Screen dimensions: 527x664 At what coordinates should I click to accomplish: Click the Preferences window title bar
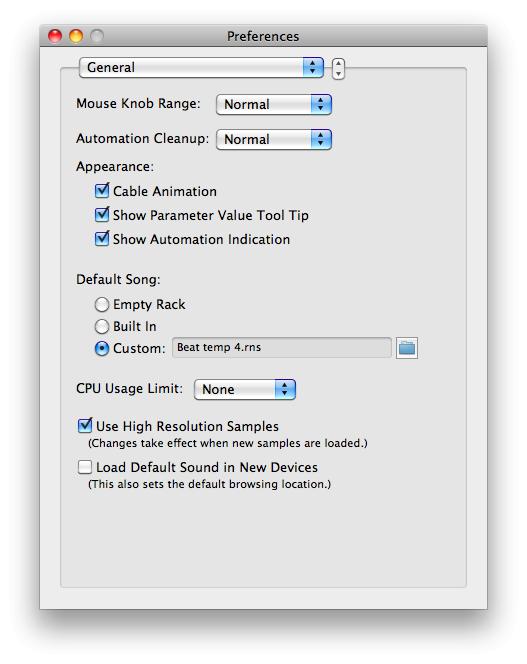pyautogui.click(x=263, y=36)
